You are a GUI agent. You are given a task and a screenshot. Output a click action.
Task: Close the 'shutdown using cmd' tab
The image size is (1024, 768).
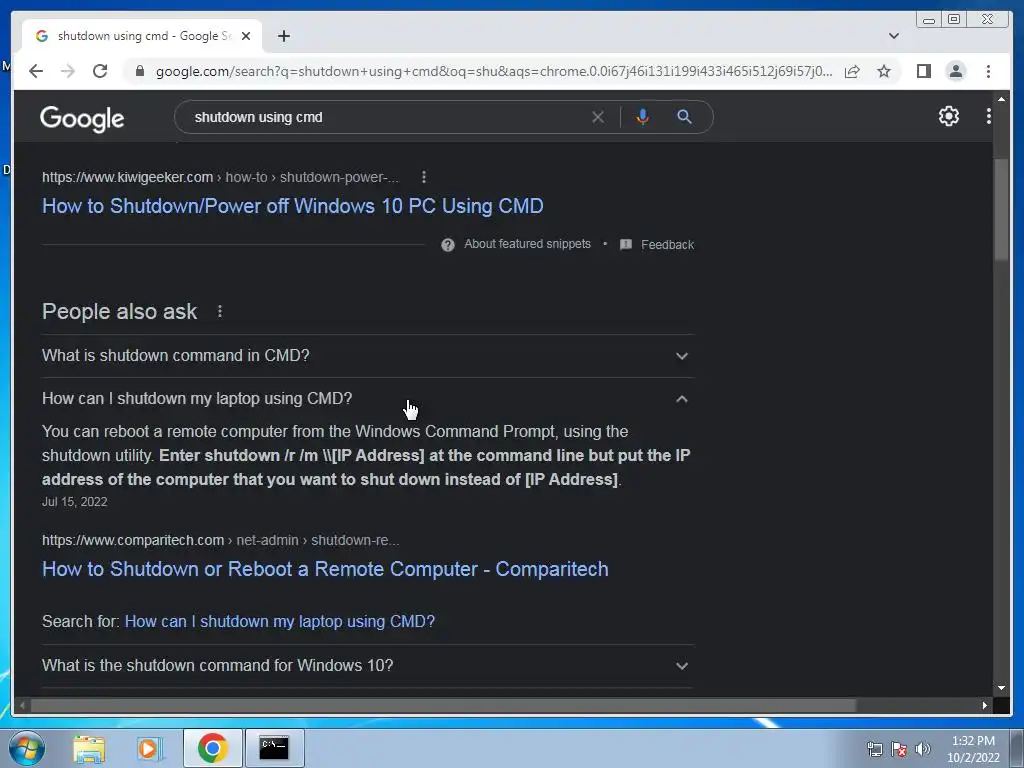(x=246, y=36)
